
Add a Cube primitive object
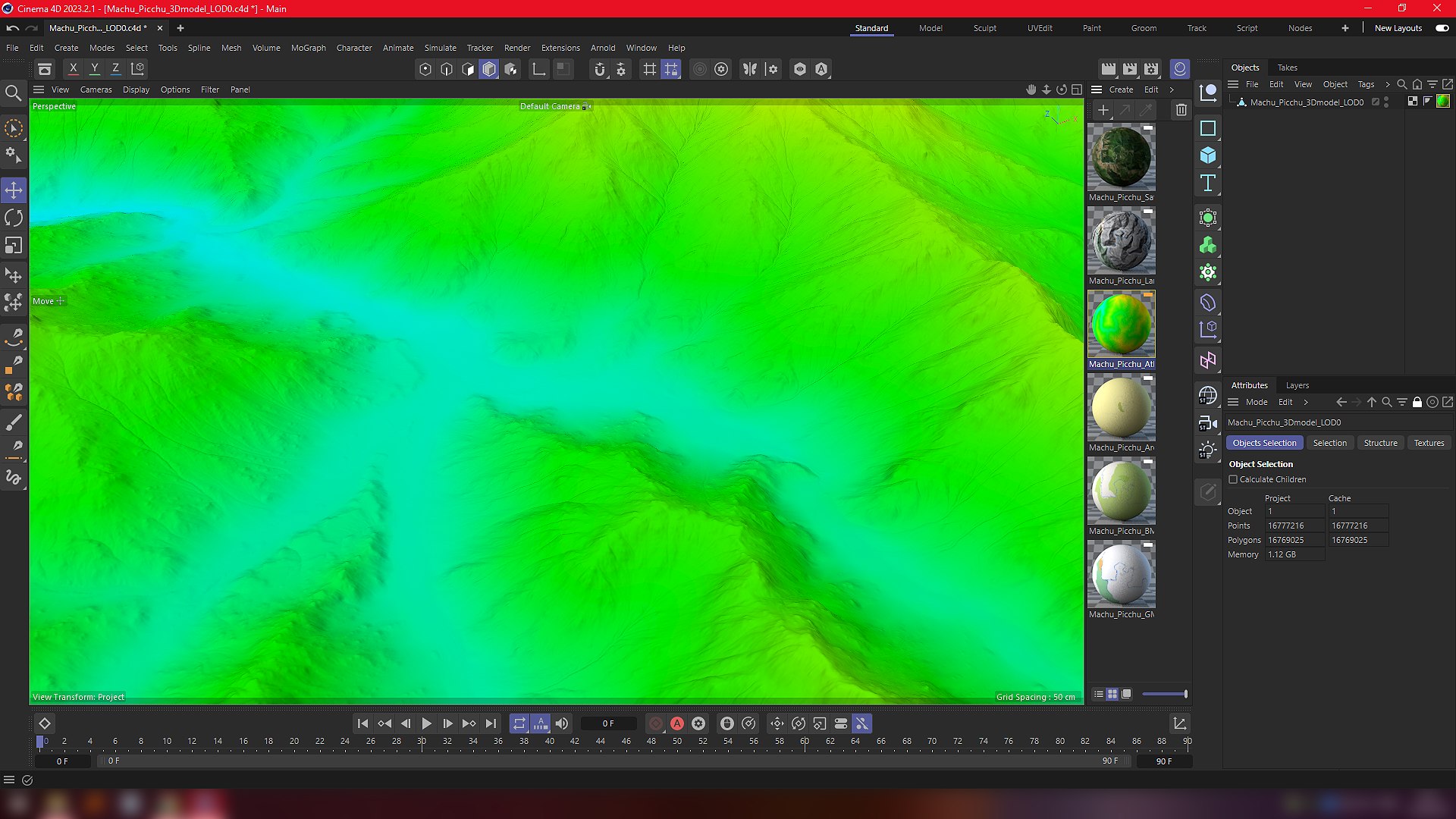(x=1208, y=155)
